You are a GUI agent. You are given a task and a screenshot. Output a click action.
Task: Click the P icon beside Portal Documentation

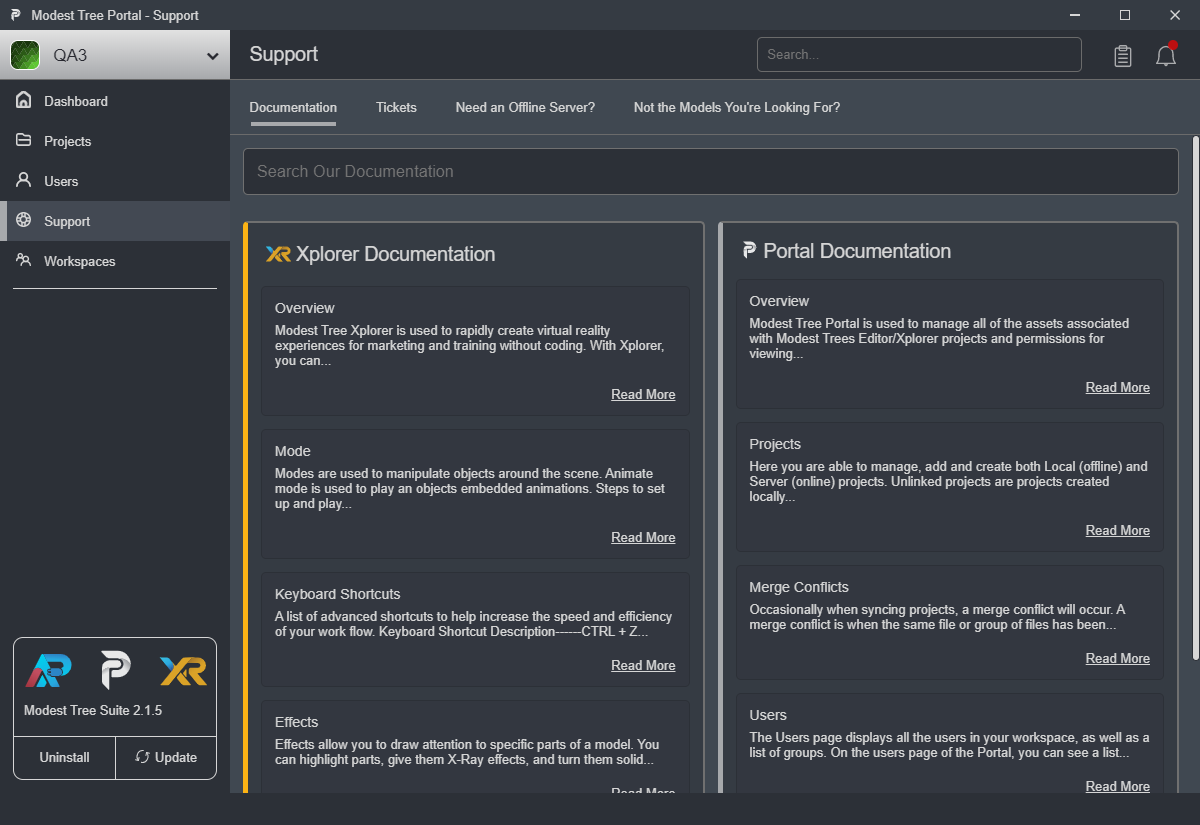[x=750, y=251]
